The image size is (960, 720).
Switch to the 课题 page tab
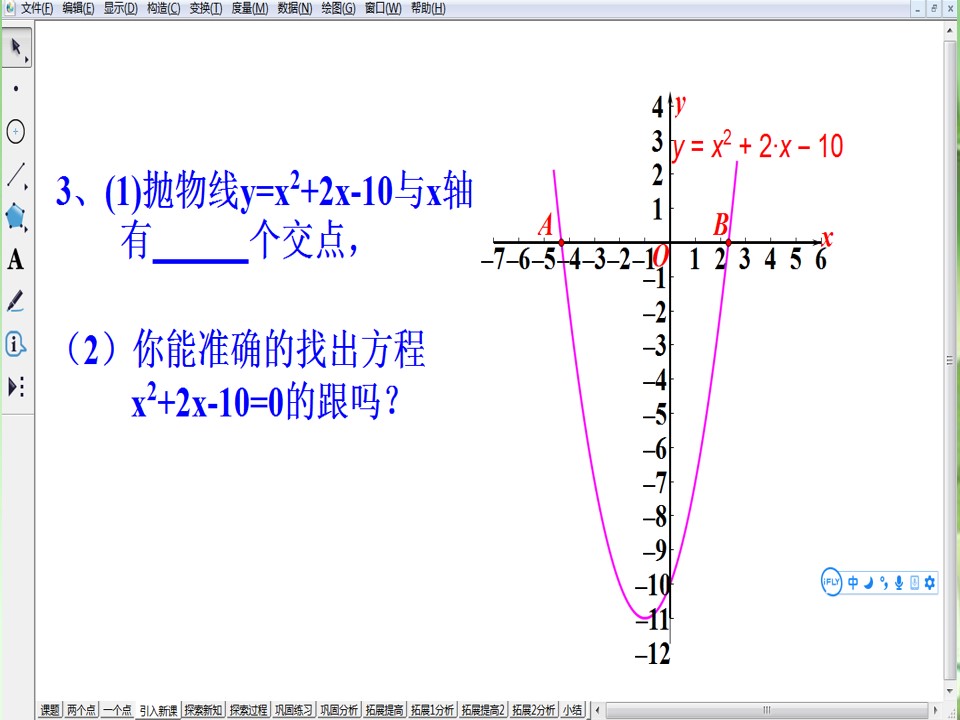coord(50,710)
